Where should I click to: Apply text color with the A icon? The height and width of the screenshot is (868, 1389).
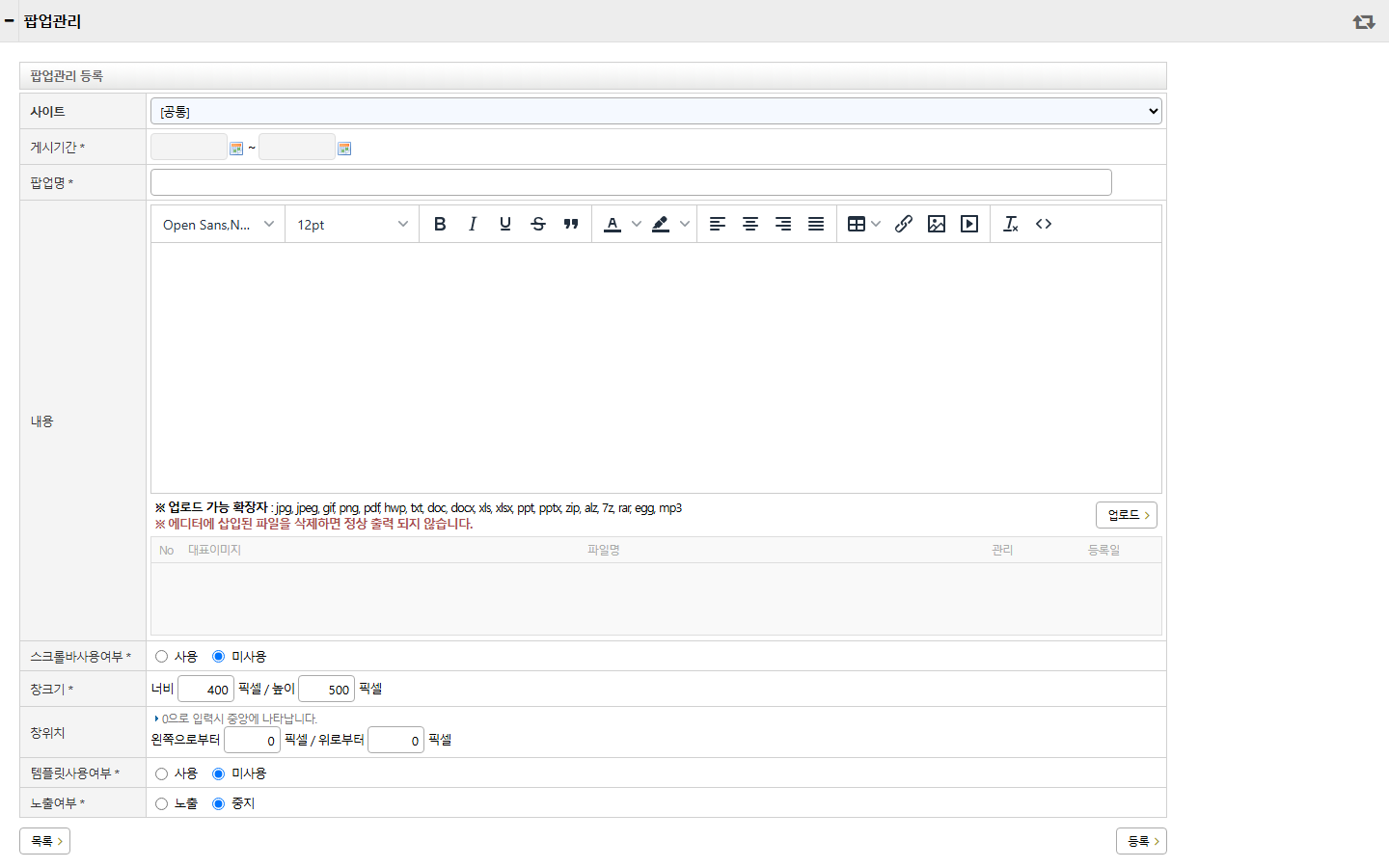[x=613, y=224]
